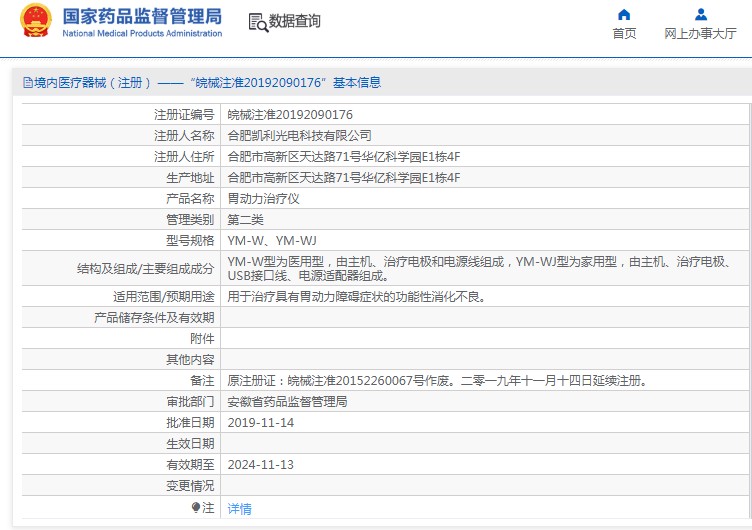Select registration number value 皖械注准20192090176
Screen dimensions: 752x530
[290, 115]
